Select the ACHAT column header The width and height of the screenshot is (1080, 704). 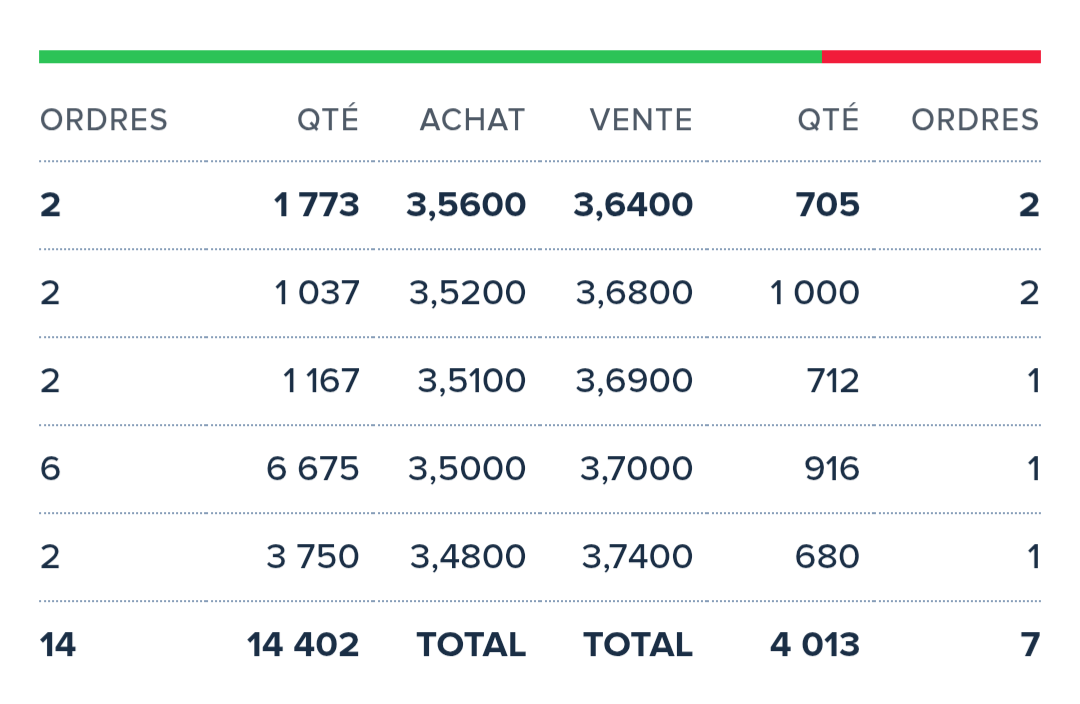pyautogui.click(x=472, y=120)
